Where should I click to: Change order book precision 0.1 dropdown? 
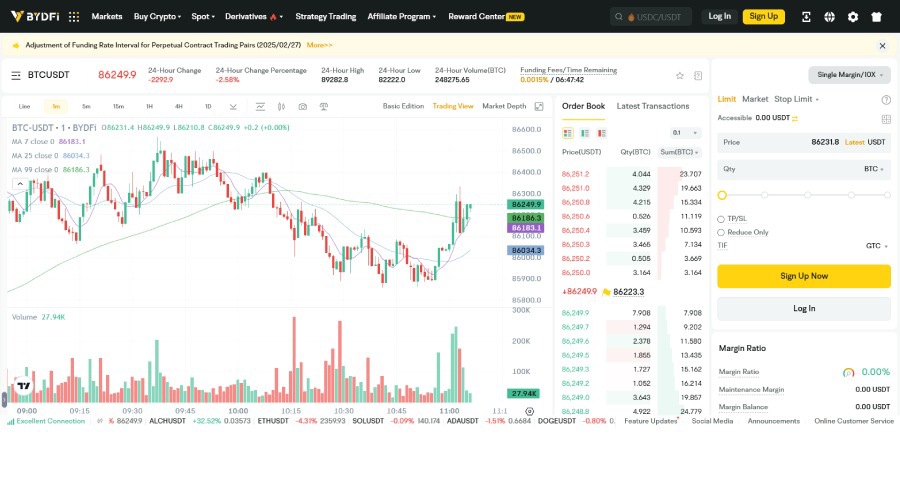[x=685, y=133]
